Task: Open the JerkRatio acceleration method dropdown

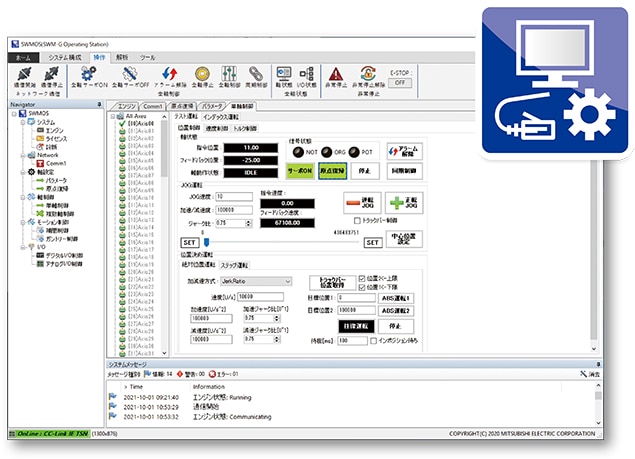Action: (256, 281)
